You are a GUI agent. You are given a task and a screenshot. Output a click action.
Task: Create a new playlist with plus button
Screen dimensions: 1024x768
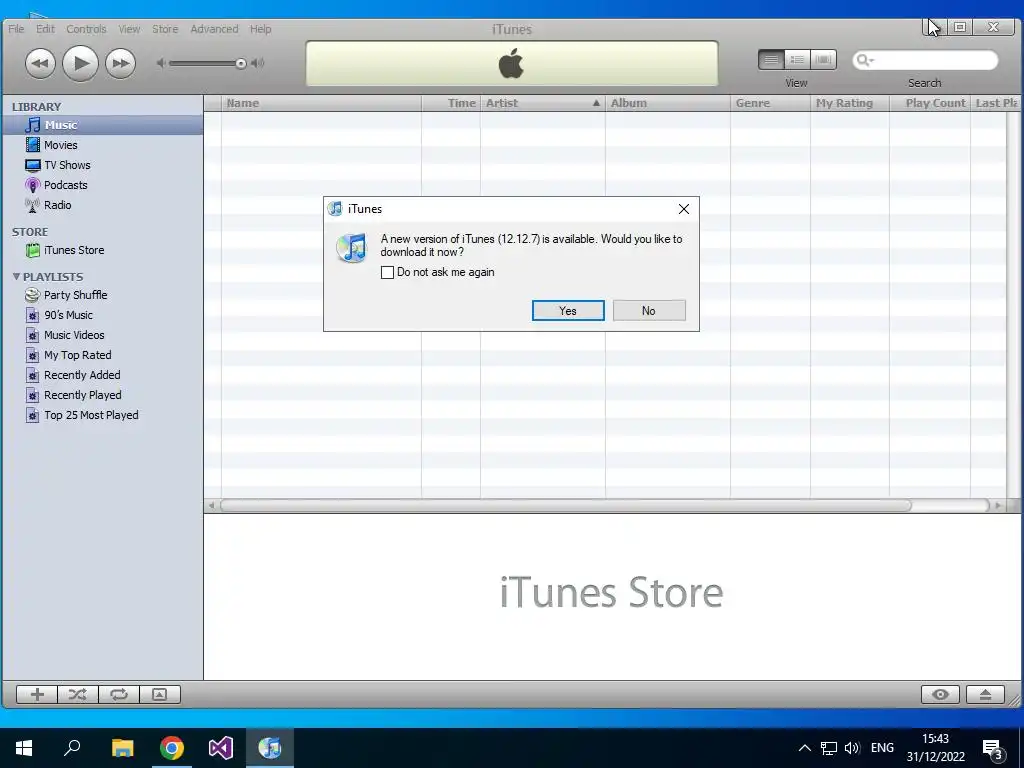37,694
